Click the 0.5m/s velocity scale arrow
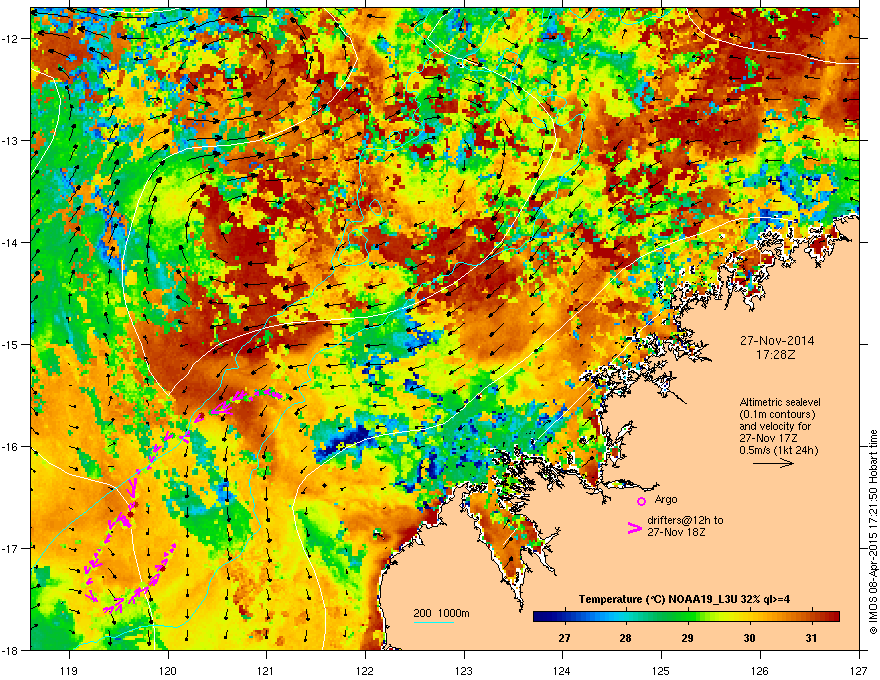 (773, 463)
